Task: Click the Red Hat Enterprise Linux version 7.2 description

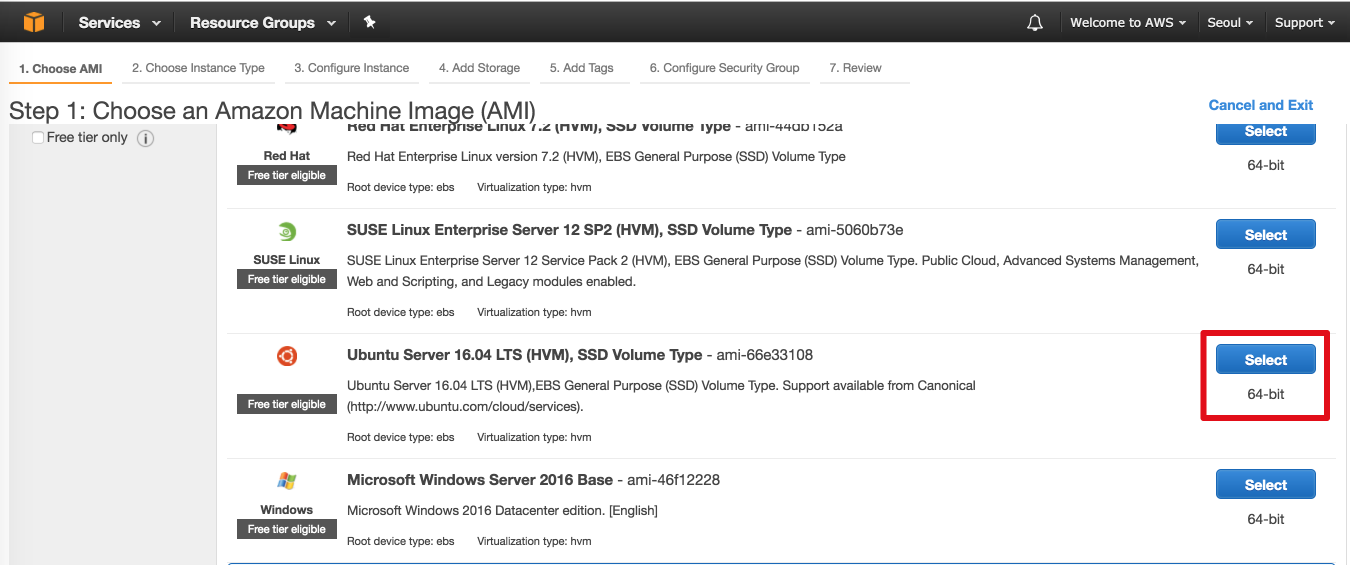Action: [x=596, y=156]
